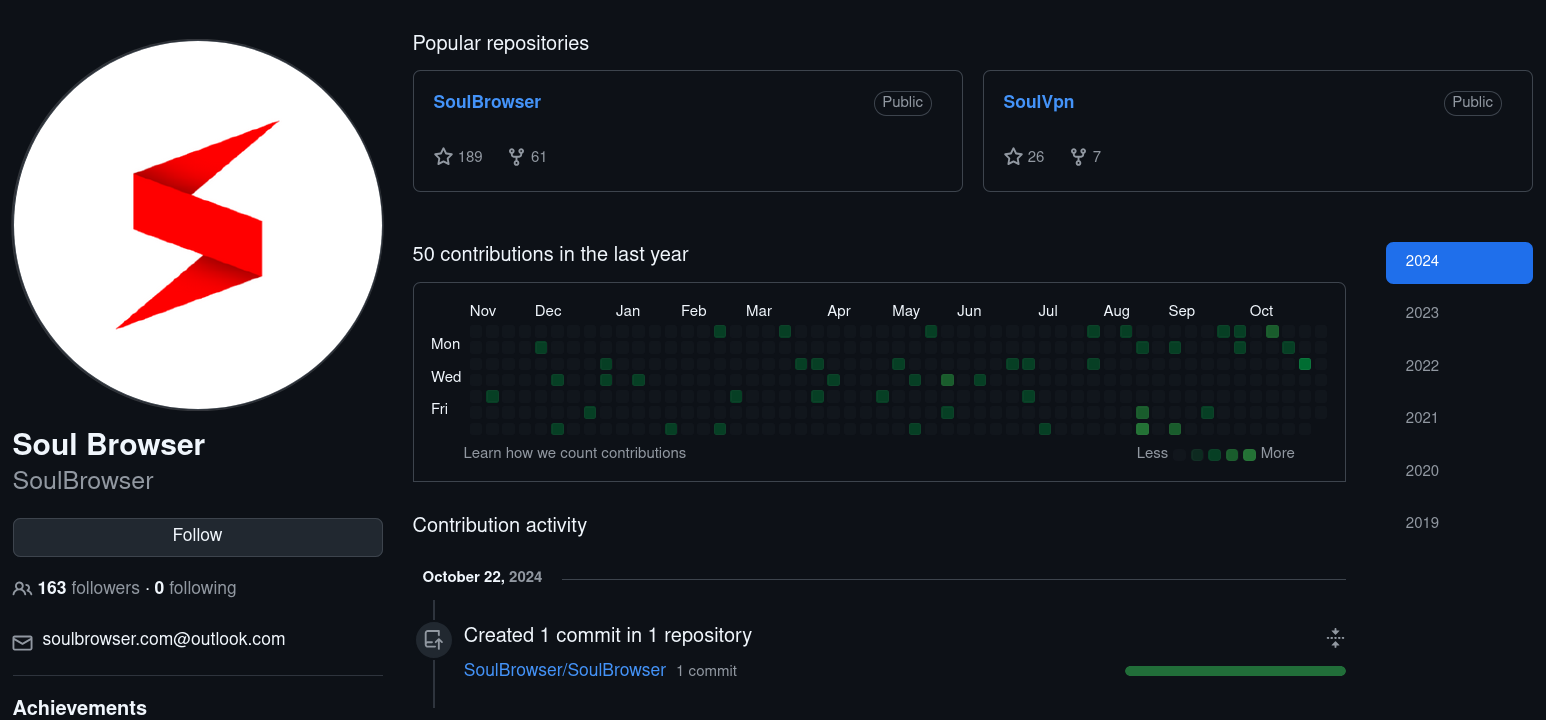The height and width of the screenshot is (720, 1546).
Task: Click the green commit progress bar
Action: point(1235,671)
